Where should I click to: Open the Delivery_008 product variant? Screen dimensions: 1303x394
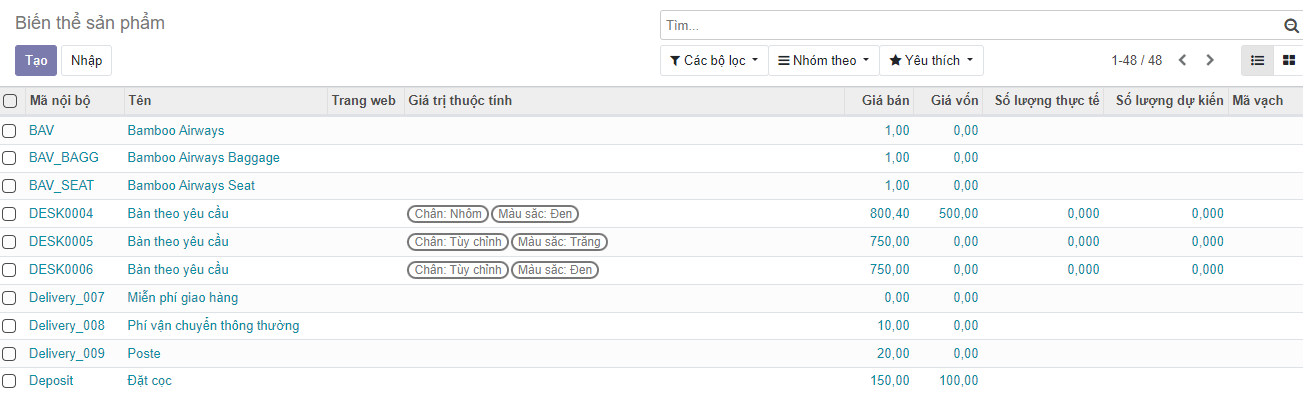(67, 326)
